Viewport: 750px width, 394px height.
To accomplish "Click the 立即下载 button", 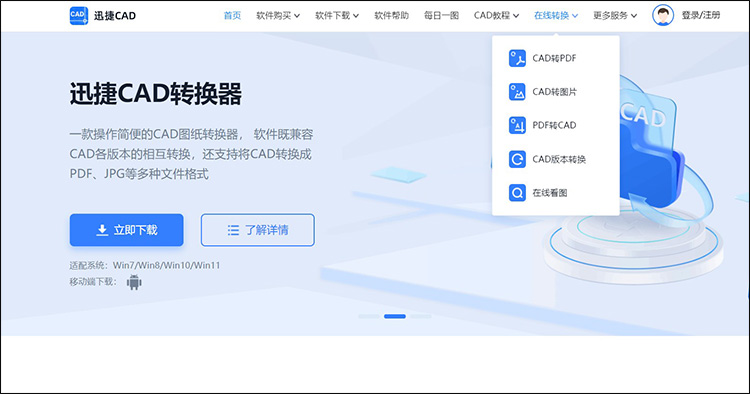I will [126, 230].
